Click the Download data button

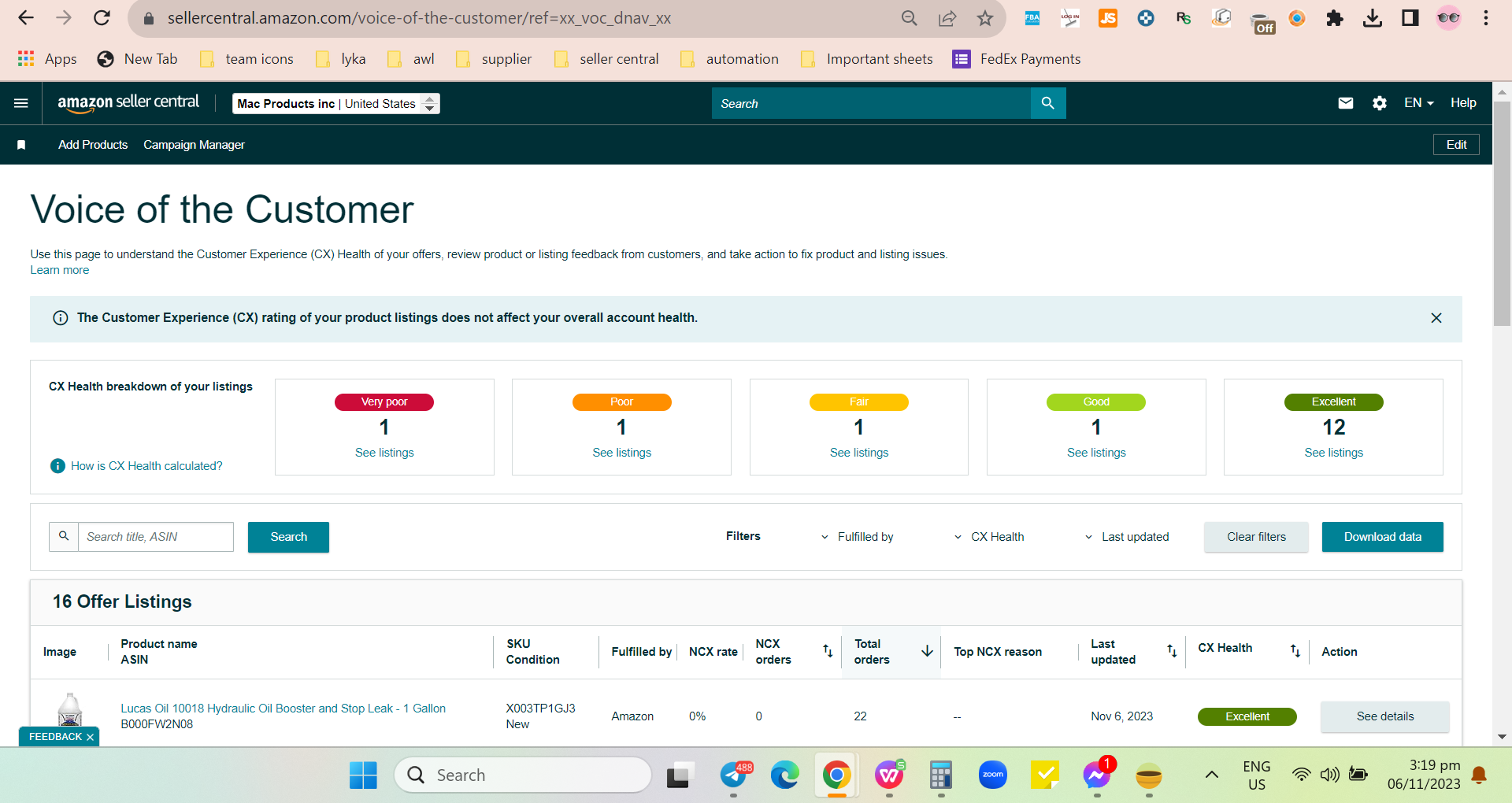[1382, 537]
